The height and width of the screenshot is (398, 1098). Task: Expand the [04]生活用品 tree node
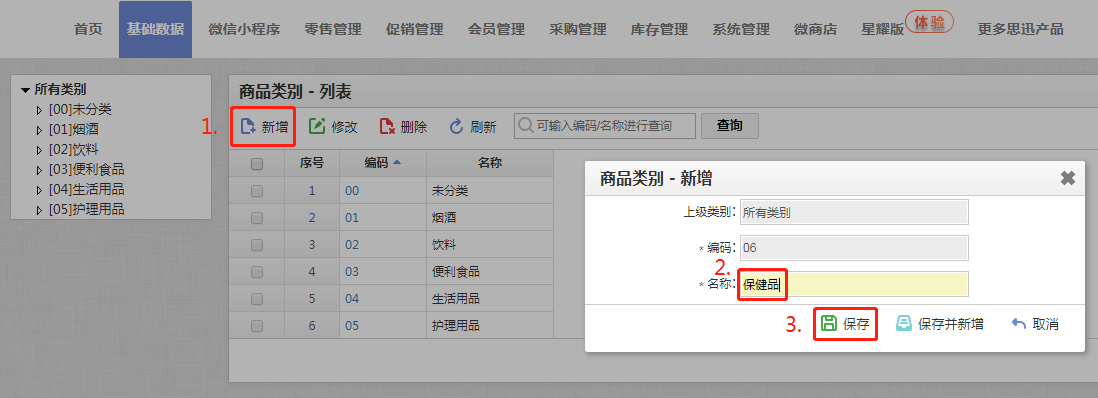pyautogui.click(x=39, y=190)
